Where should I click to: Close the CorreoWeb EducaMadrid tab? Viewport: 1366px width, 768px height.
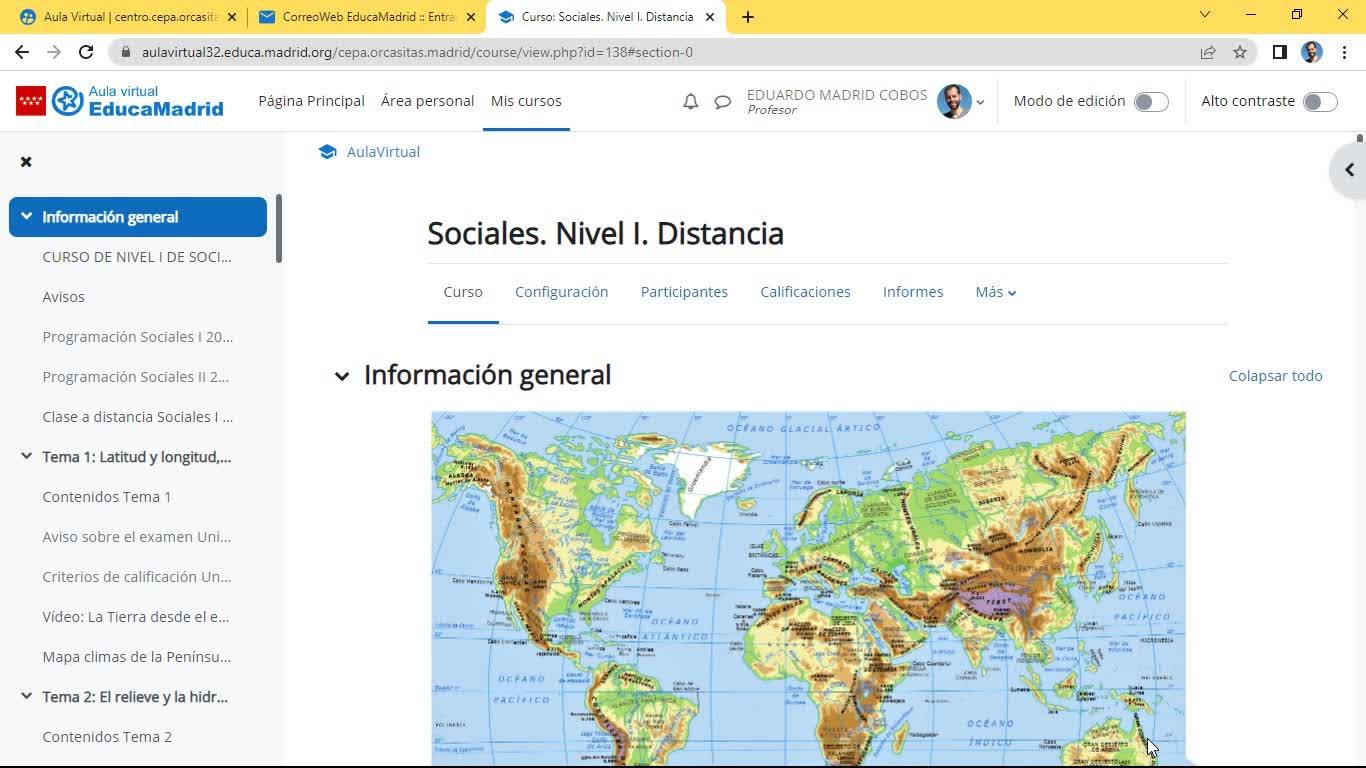click(471, 17)
